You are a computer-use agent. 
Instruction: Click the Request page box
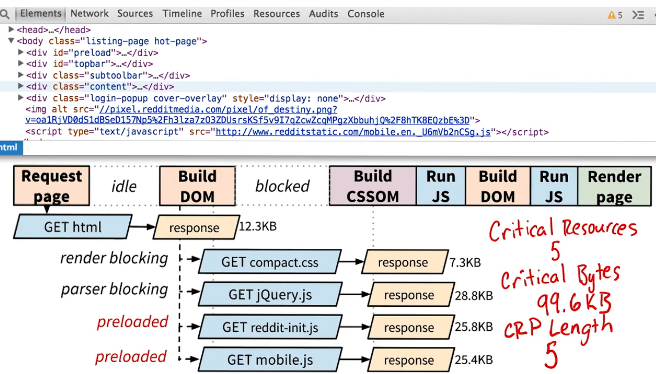coord(51,186)
